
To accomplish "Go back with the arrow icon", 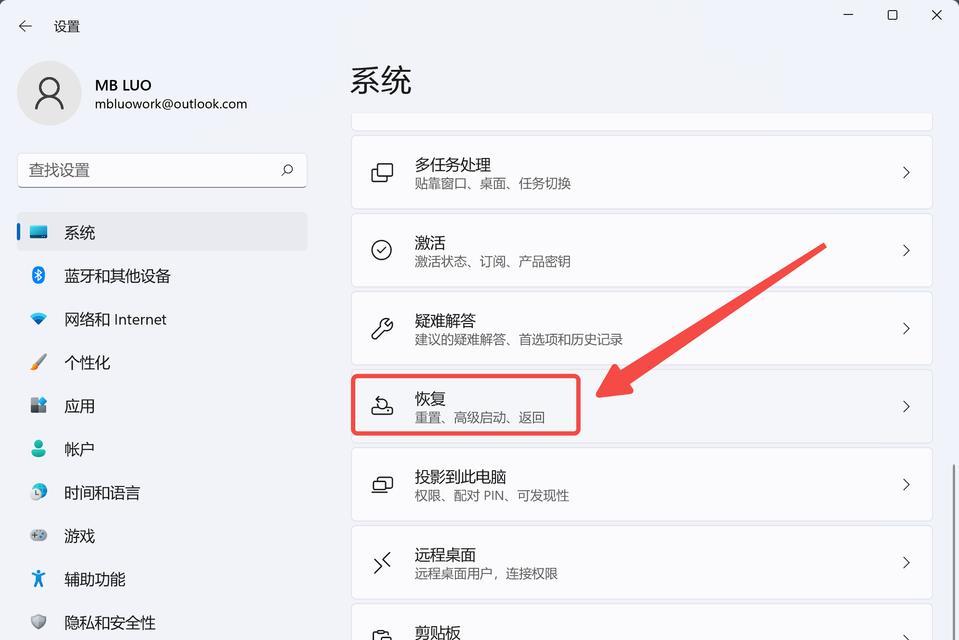I will point(25,26).
